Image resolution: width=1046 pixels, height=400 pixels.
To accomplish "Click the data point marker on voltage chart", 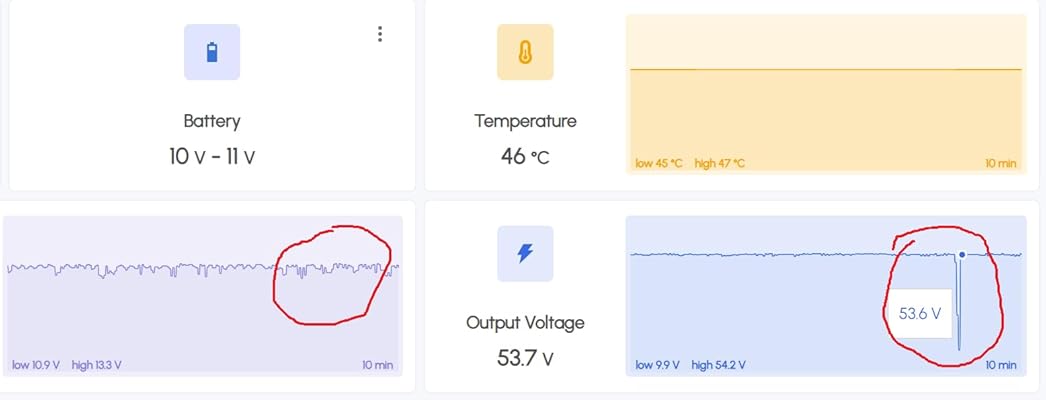I will click(962, 254).
